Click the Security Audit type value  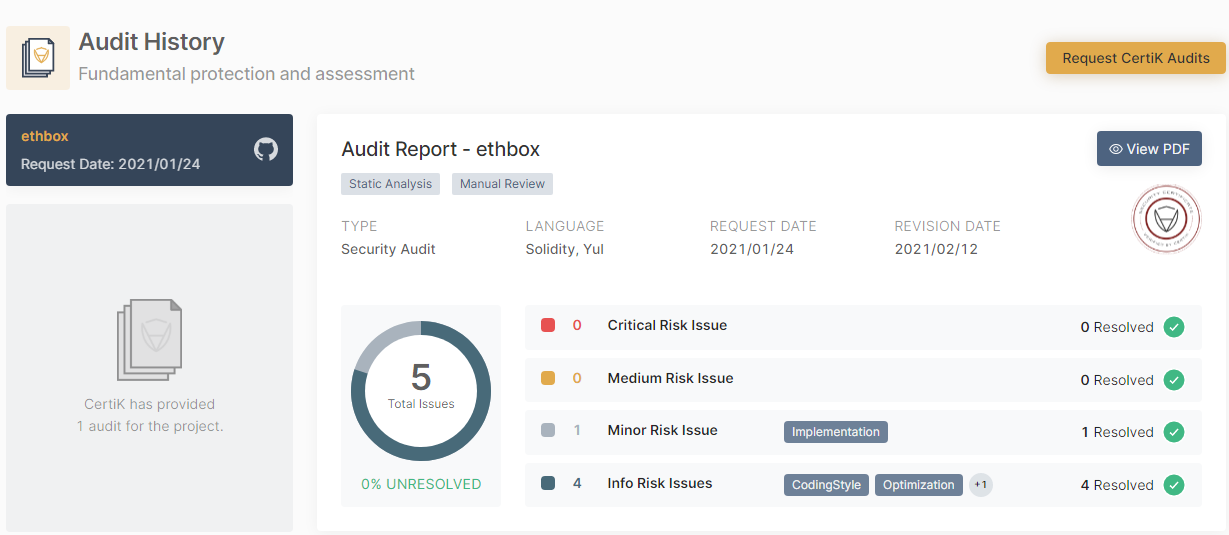pos(388,249)
